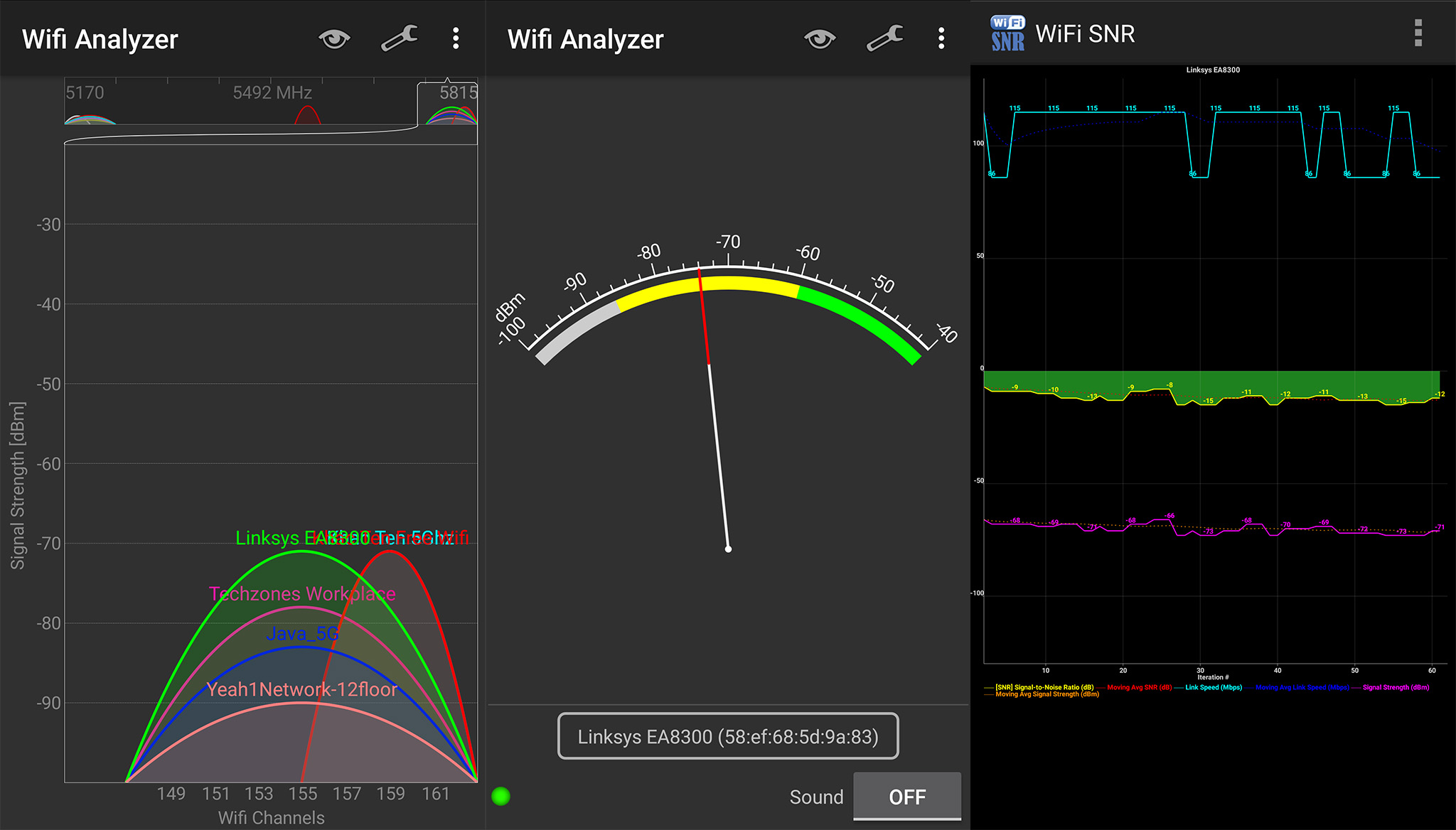Open wrench settings in left Wifi Analyzer
Screen dimensions: 1456x830
click(399, 38)
